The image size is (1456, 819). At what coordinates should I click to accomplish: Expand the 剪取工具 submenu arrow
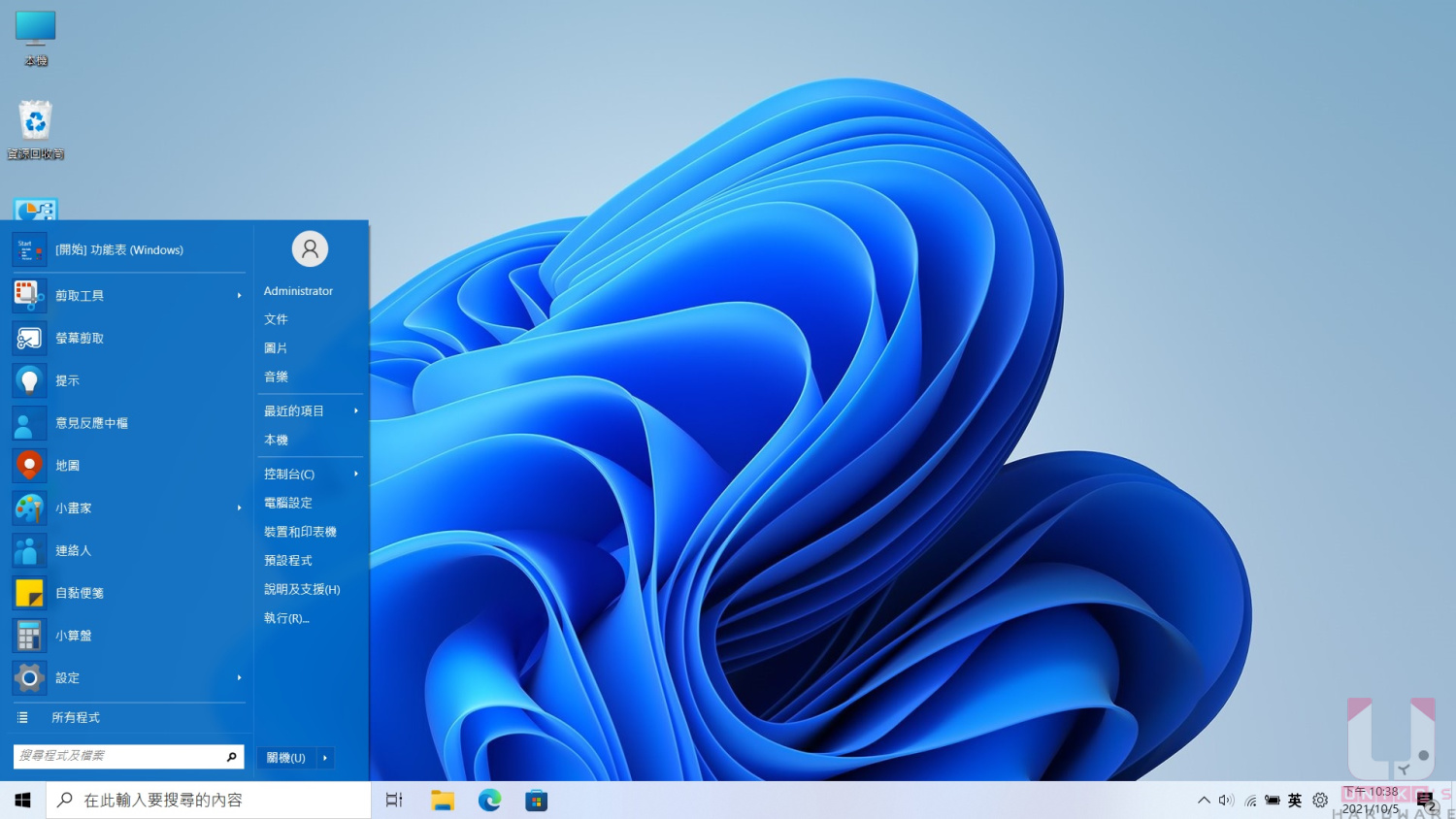tap(239, 295)
